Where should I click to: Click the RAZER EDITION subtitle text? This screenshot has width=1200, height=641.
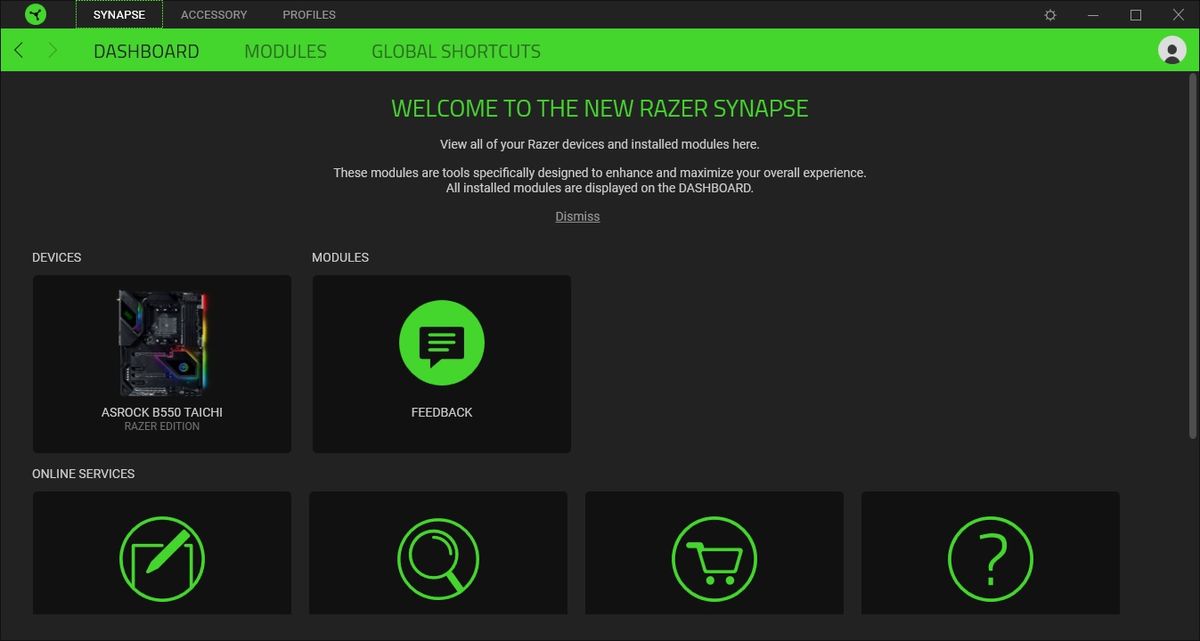162,427
